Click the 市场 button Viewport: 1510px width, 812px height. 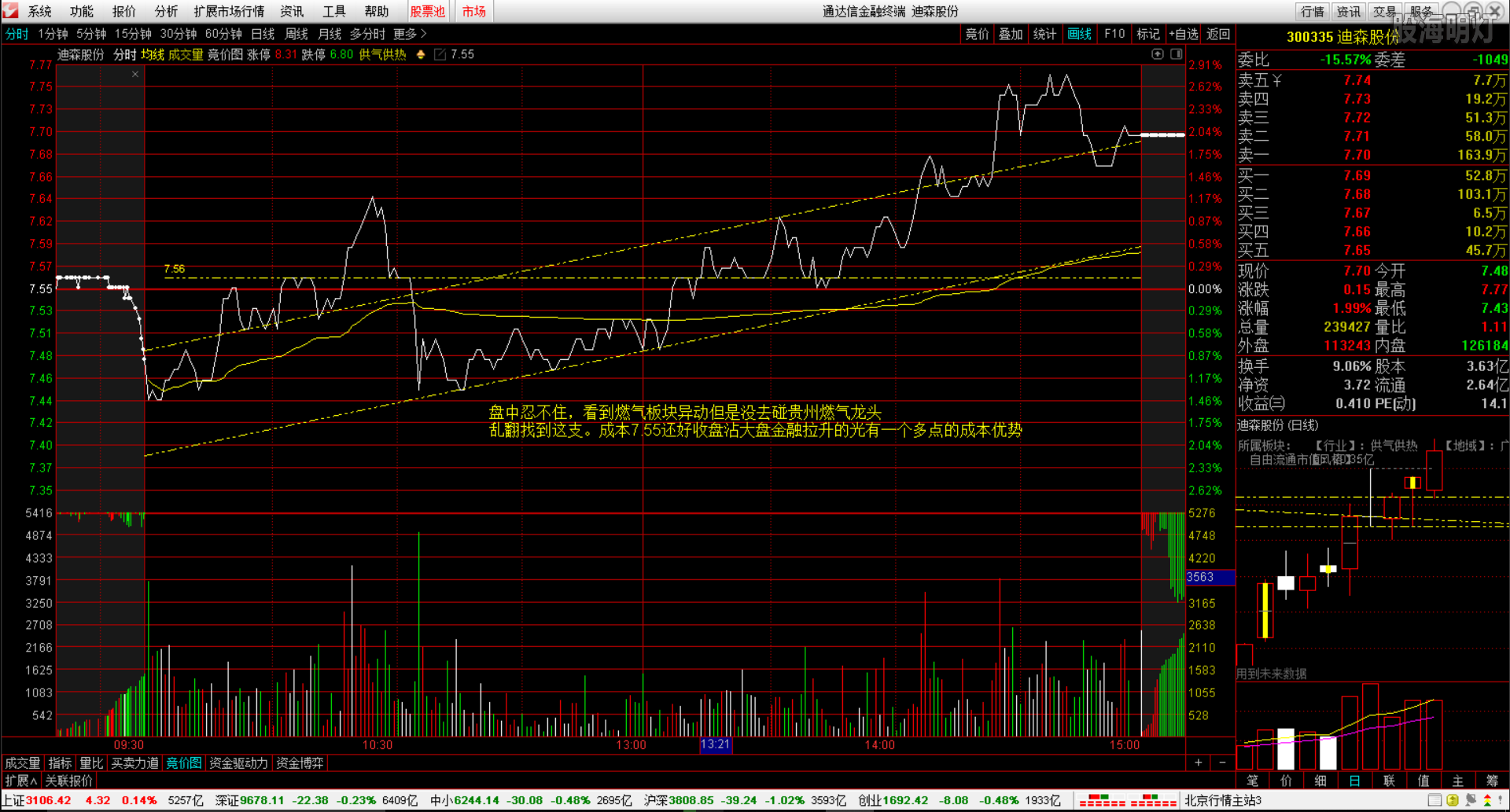click(474, 11)
